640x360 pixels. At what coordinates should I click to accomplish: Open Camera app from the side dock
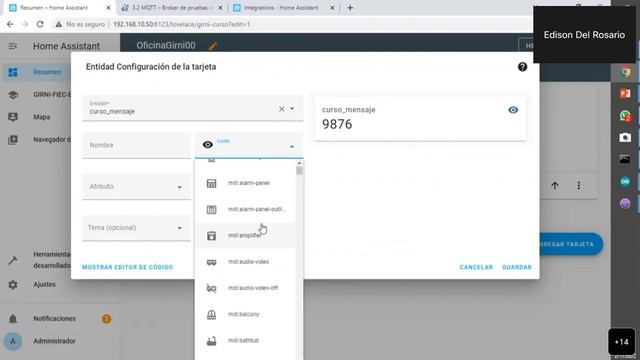tap(624, 138)
